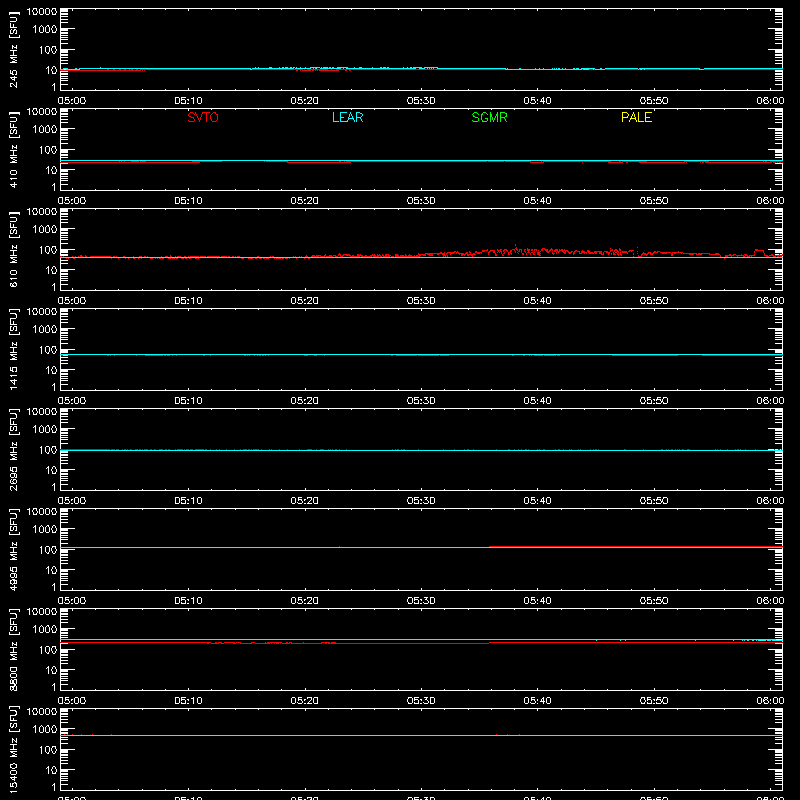Select the 15400 MHz [SFU] axis title
800x800 pixels.
[x=13, y=749]
